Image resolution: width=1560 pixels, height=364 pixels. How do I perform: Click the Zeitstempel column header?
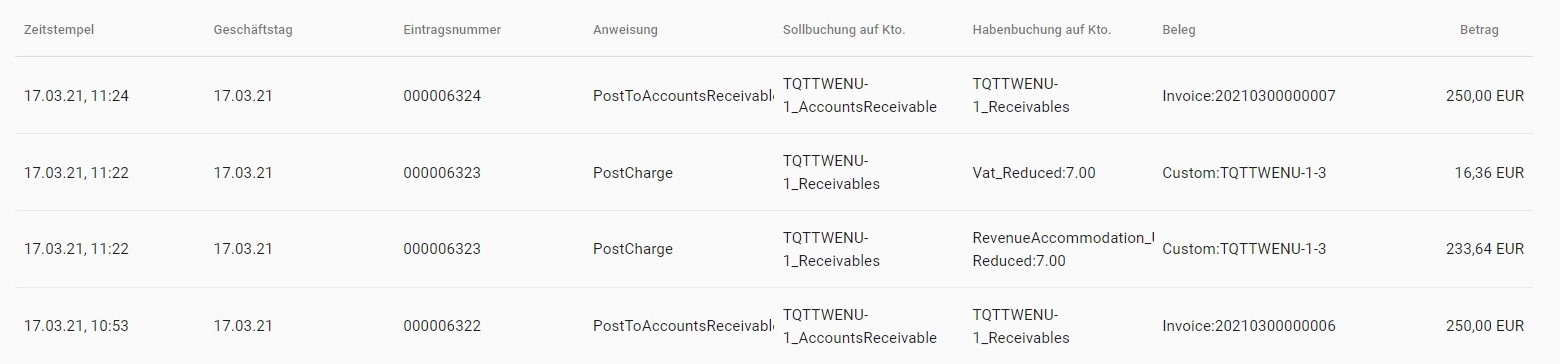(59, 30)
